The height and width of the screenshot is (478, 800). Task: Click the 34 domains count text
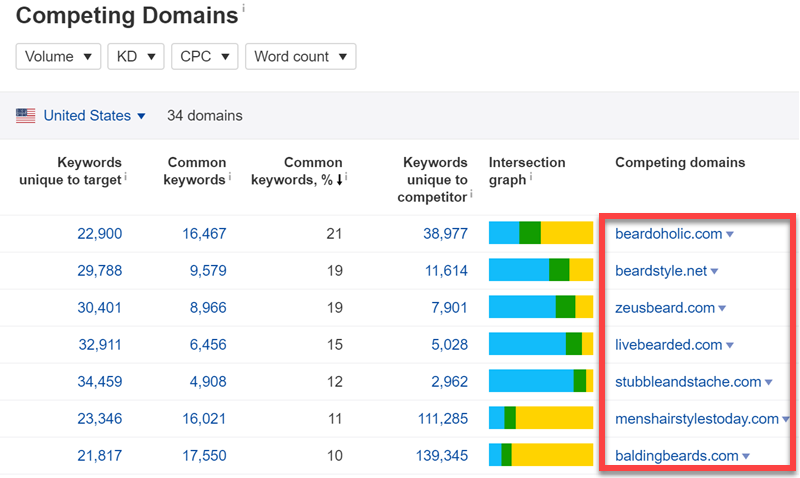tap(205, 116)
